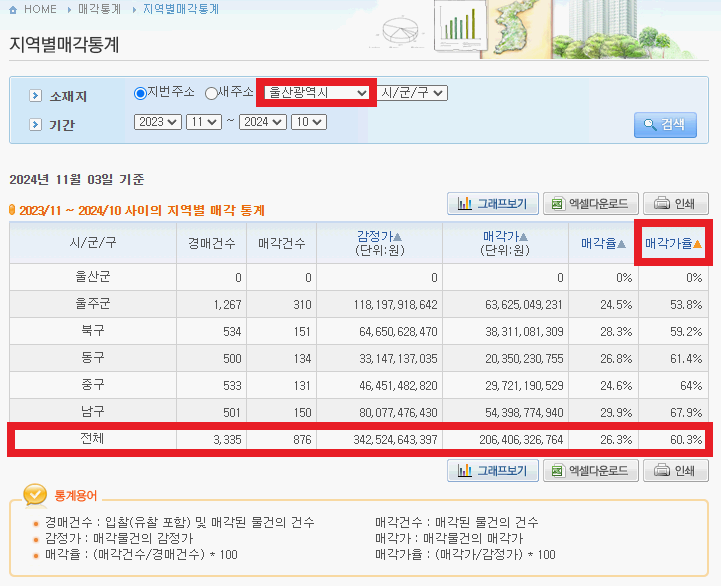Click the 전체 total row label
This screenshot has height=586, width=721.
(x=92, y=439)
